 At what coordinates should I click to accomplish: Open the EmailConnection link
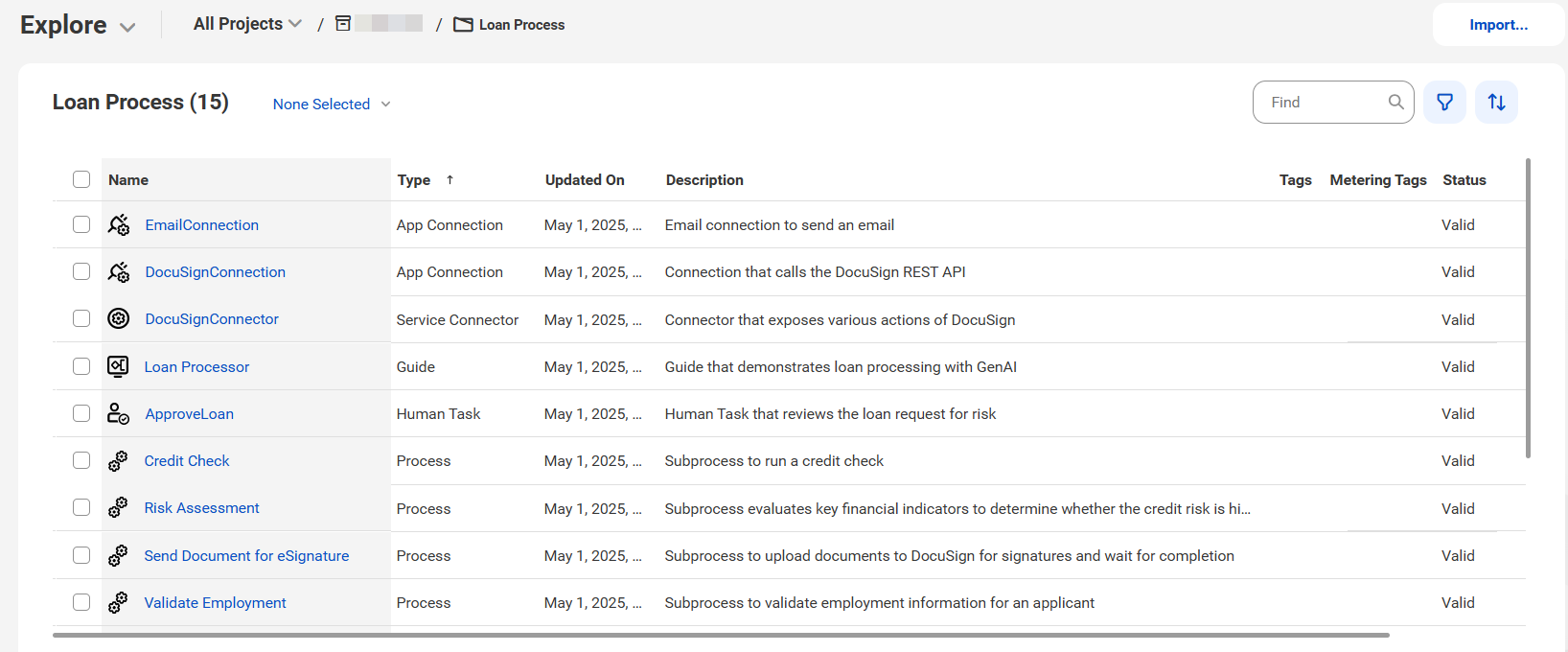[202, 224]
